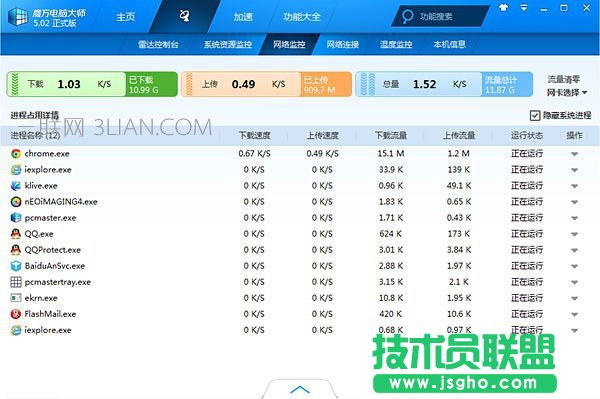
Task: Click the klive.exe process icon
Action: point(16,186)
